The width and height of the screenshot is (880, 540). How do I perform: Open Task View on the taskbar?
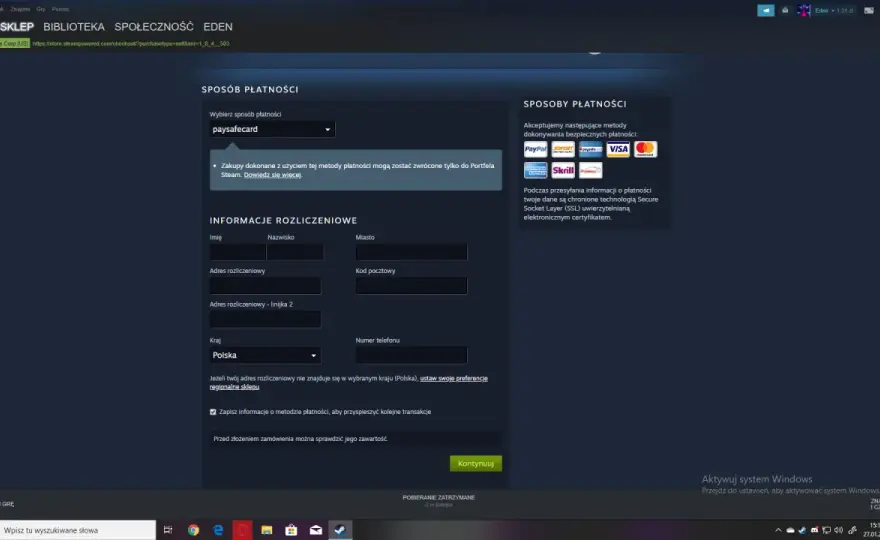(x=168, y=530)
